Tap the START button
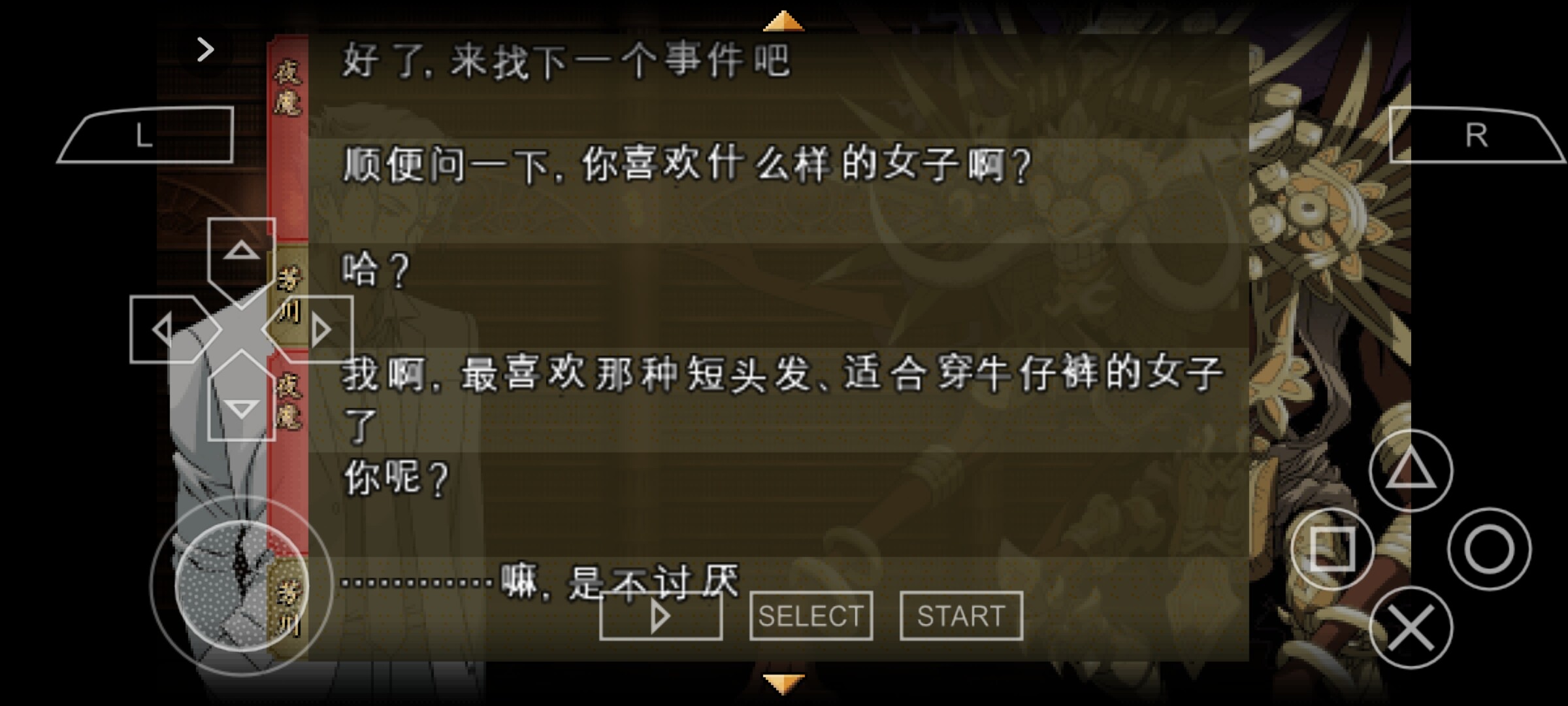The image size is (1568, 706). click(961, 616)
